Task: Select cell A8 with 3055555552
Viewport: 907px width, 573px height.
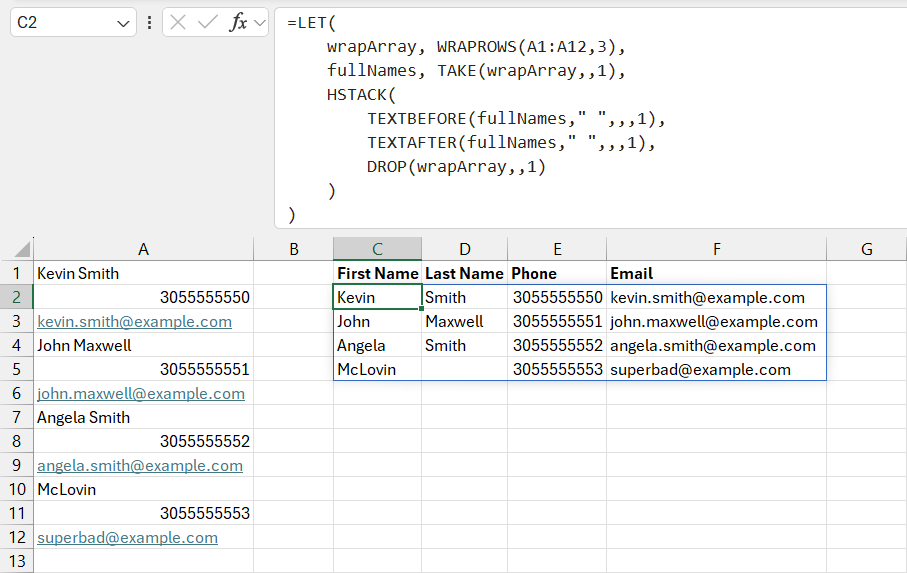Action: [143, 441]
